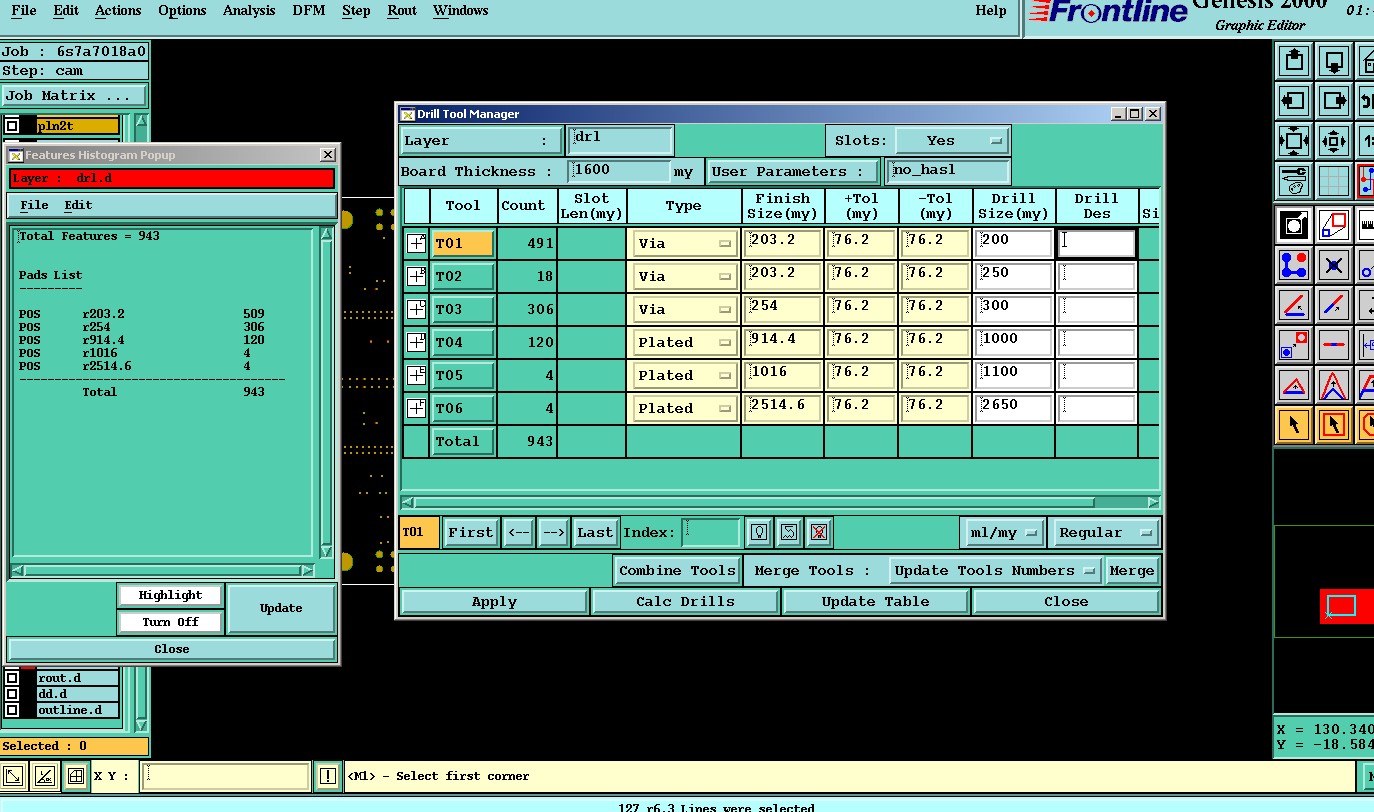
Task: Open the Rout menu
Action: click(402, 11)
